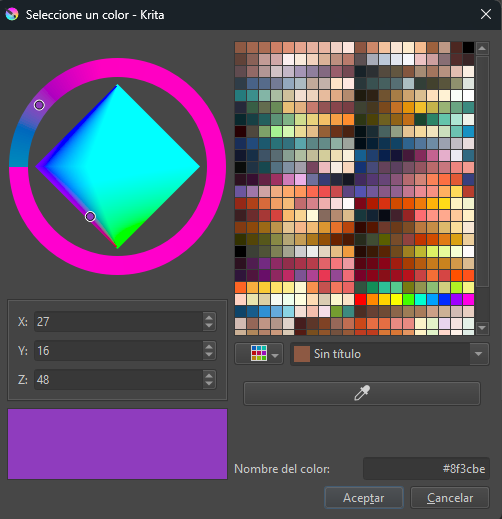Pick the magenta swatch ending the rainbow row
502x519 pixels.
[x=468, y=299]
